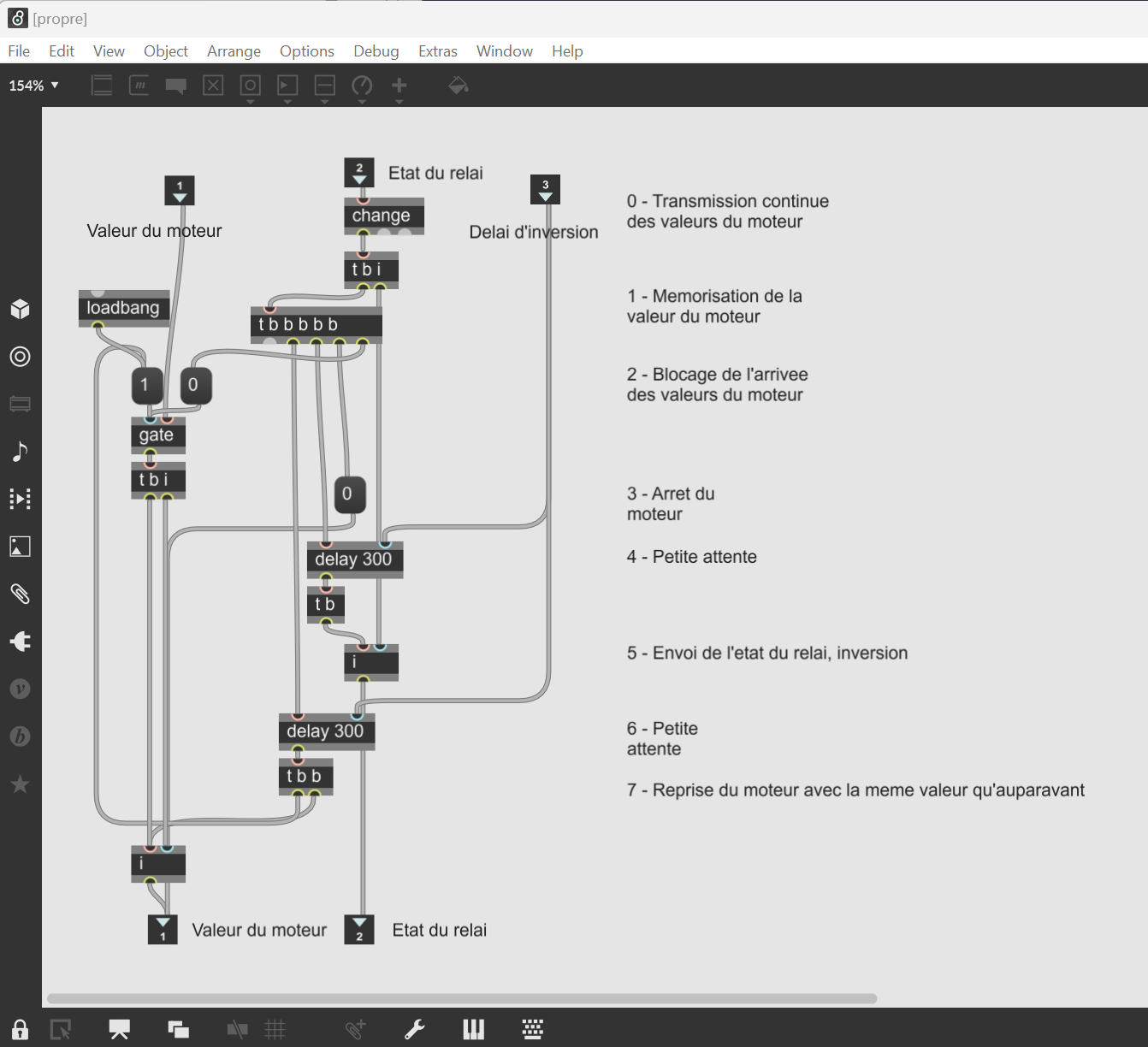Select inlet 1 Valeur du moteur

tap(180, 190)
